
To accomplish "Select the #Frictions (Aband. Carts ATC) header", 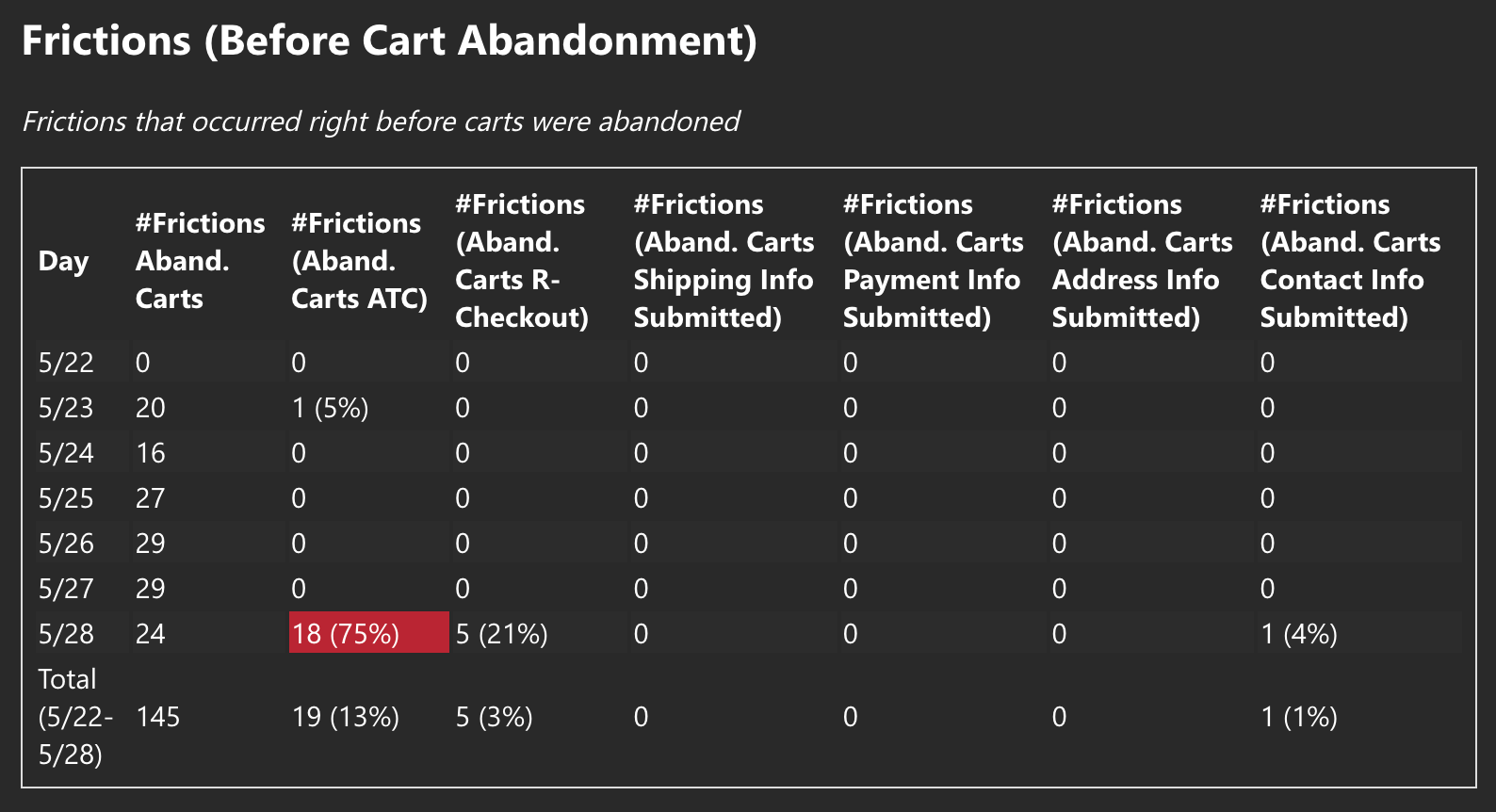I will 359,261.
